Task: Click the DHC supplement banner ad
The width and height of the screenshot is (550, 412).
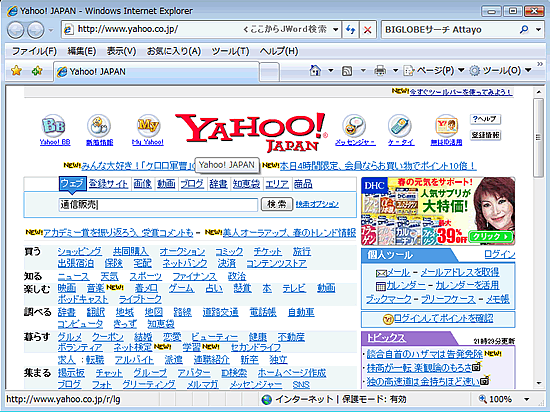Action: tap(438, 211)
